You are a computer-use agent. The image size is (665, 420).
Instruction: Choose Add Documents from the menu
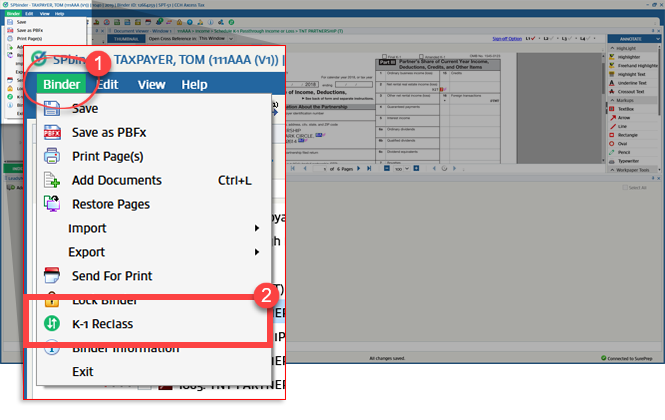(154, 180)
